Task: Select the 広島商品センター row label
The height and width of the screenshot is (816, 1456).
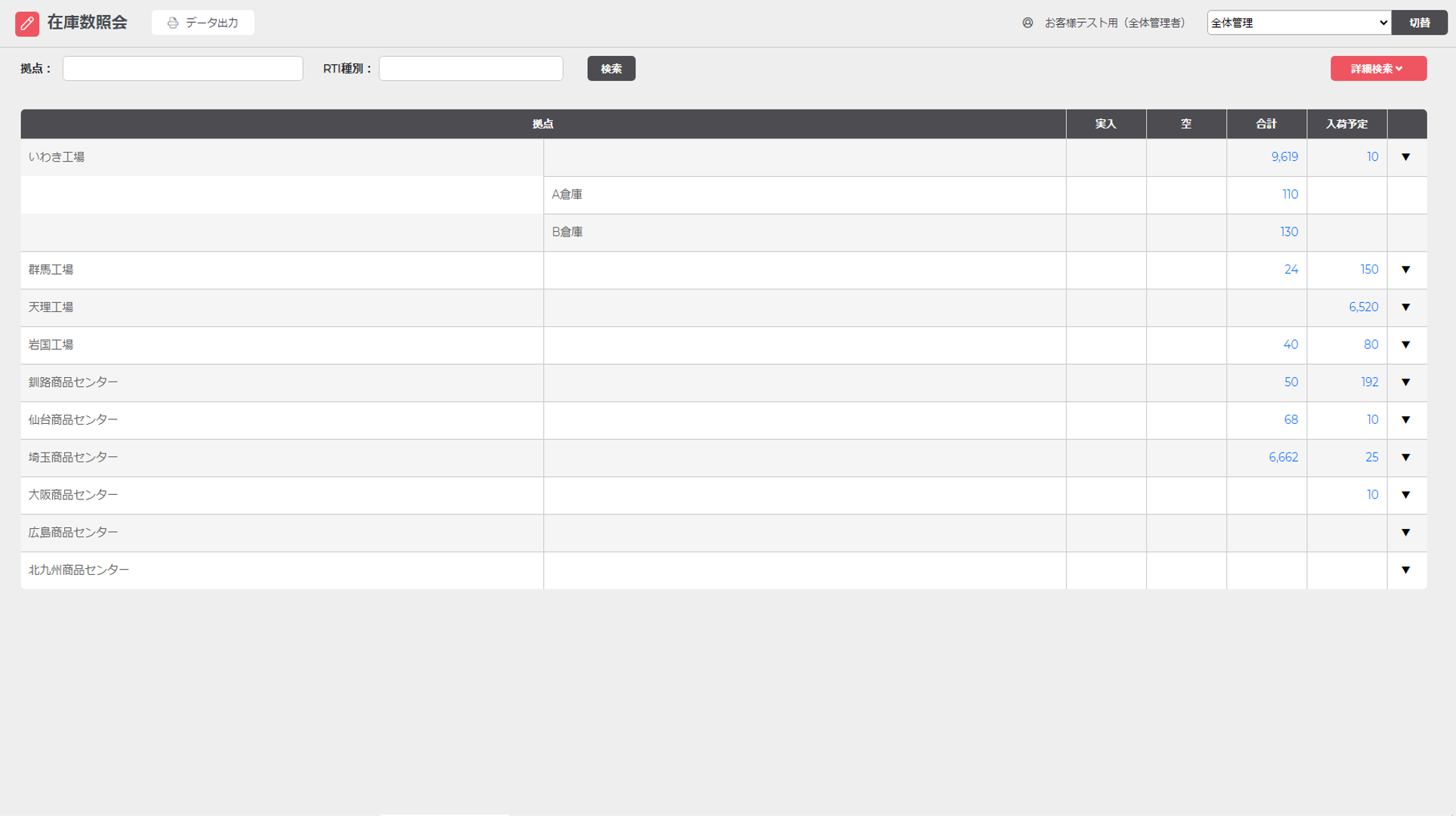Action: coord(73,532)
